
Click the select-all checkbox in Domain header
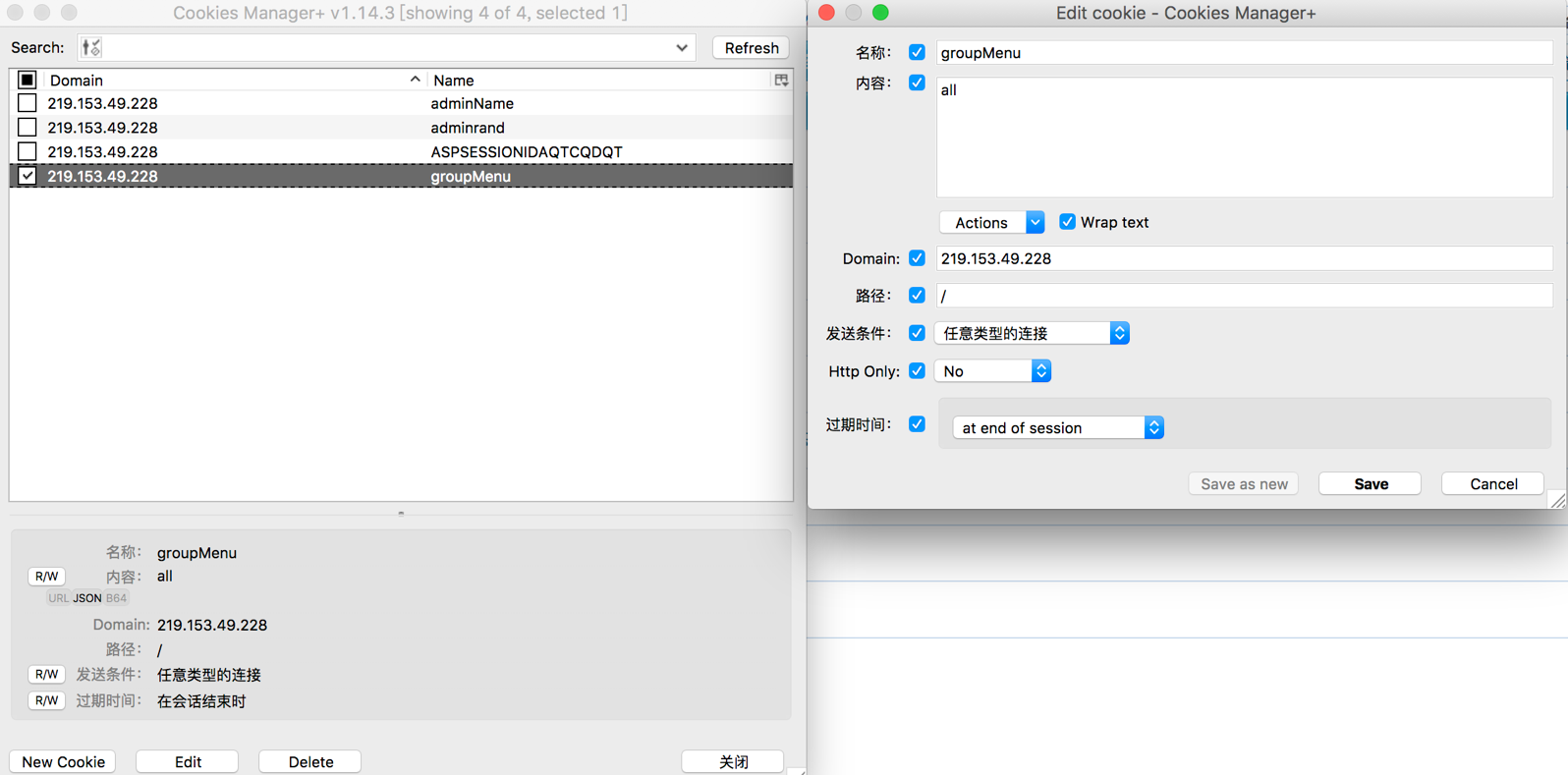point(28,81)
